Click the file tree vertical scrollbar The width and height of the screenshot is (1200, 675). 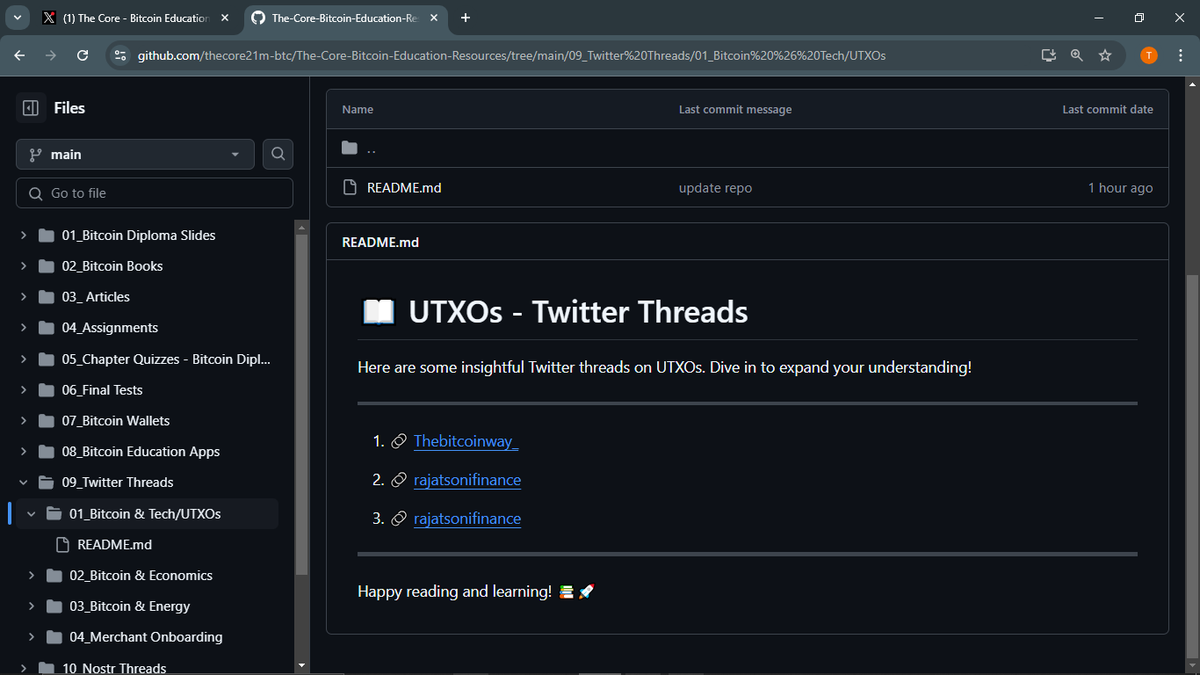tap(303, 405)
